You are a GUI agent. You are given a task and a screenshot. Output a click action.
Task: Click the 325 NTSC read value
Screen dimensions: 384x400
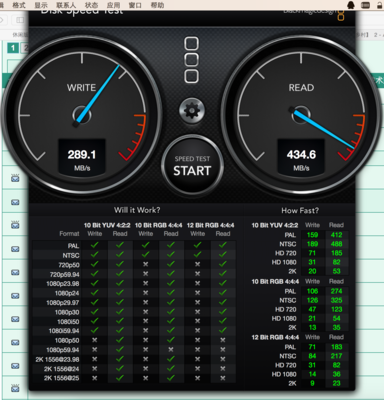coord(337,300)
